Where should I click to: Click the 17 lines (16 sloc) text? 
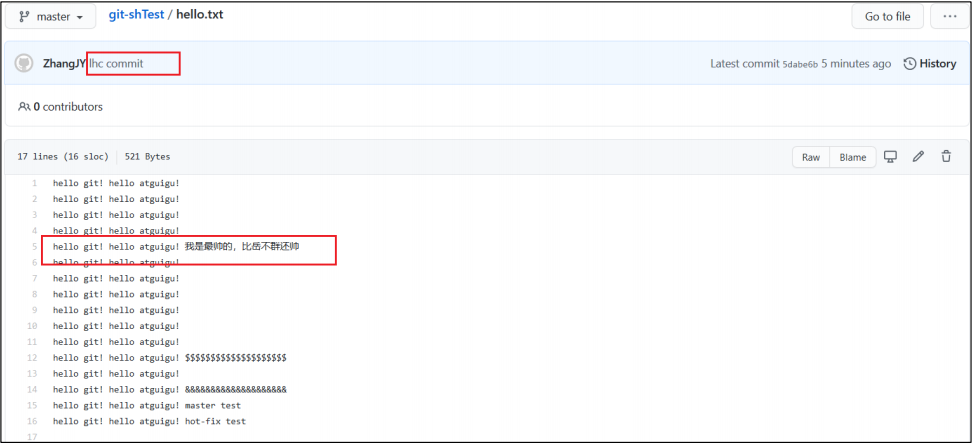point(63,157)
